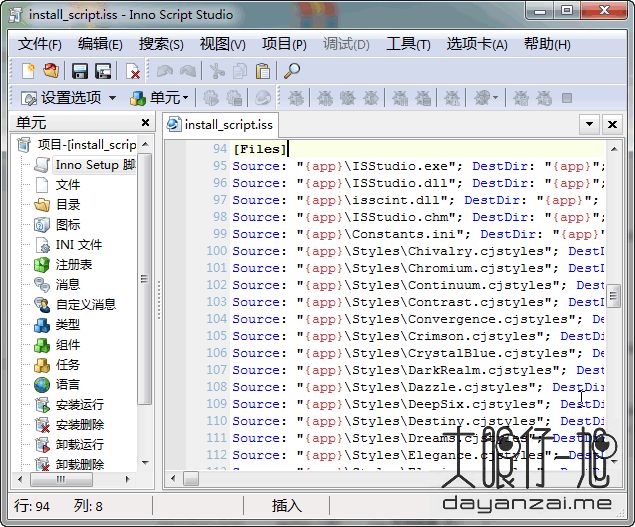The height and width of the screenshot is (527, 635).
Task: Open the 搜索(S) menu
Action: coord(161,44)
